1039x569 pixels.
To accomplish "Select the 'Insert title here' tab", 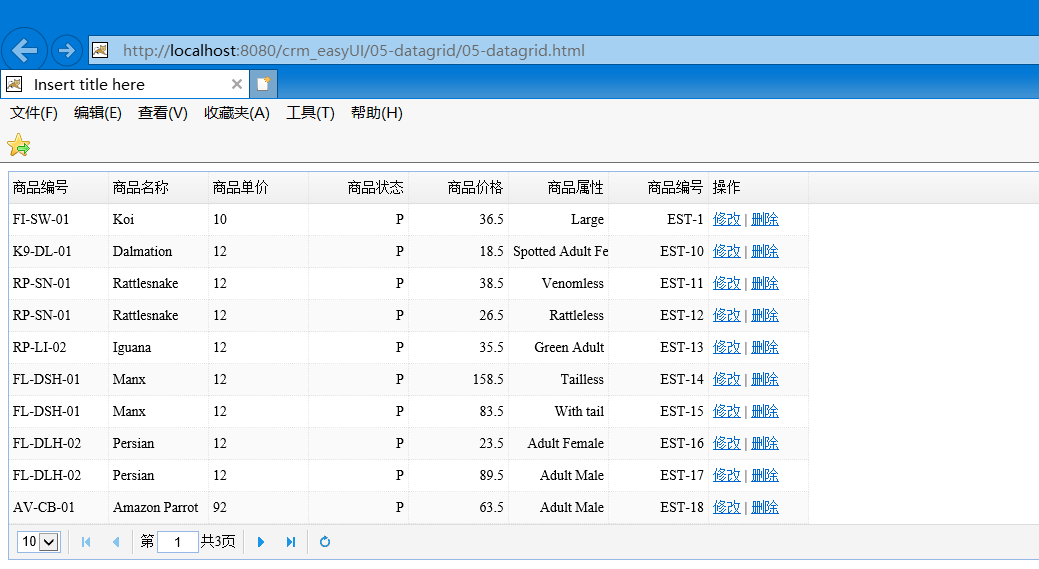I will 125,84.
